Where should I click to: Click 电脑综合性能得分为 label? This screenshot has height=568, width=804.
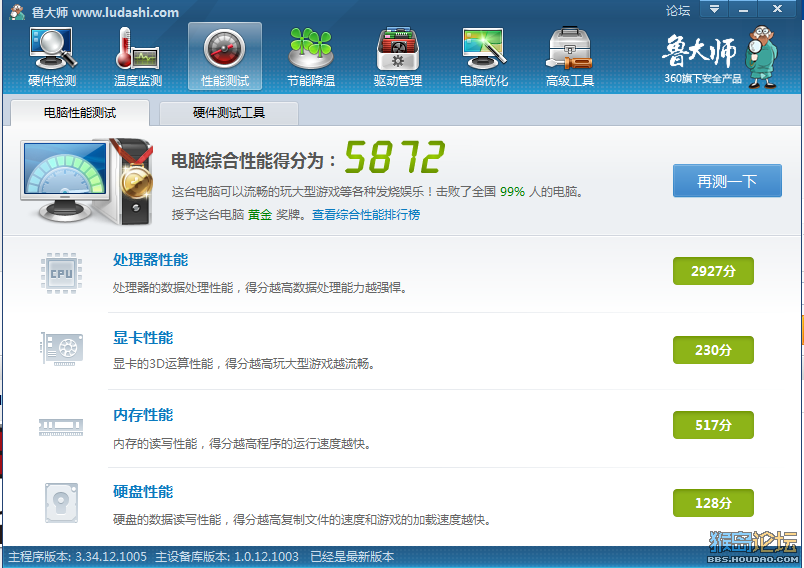254,160
